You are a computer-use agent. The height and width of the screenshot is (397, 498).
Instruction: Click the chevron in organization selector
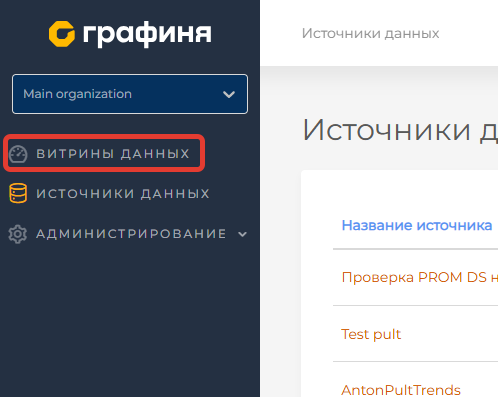(229, 94)
